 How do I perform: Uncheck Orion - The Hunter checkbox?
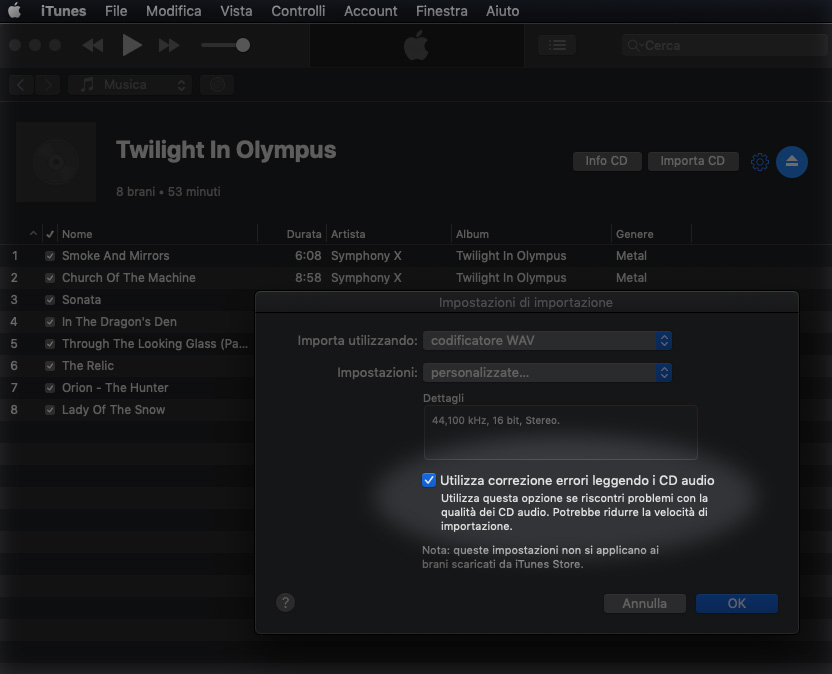[x=50, y=388]
